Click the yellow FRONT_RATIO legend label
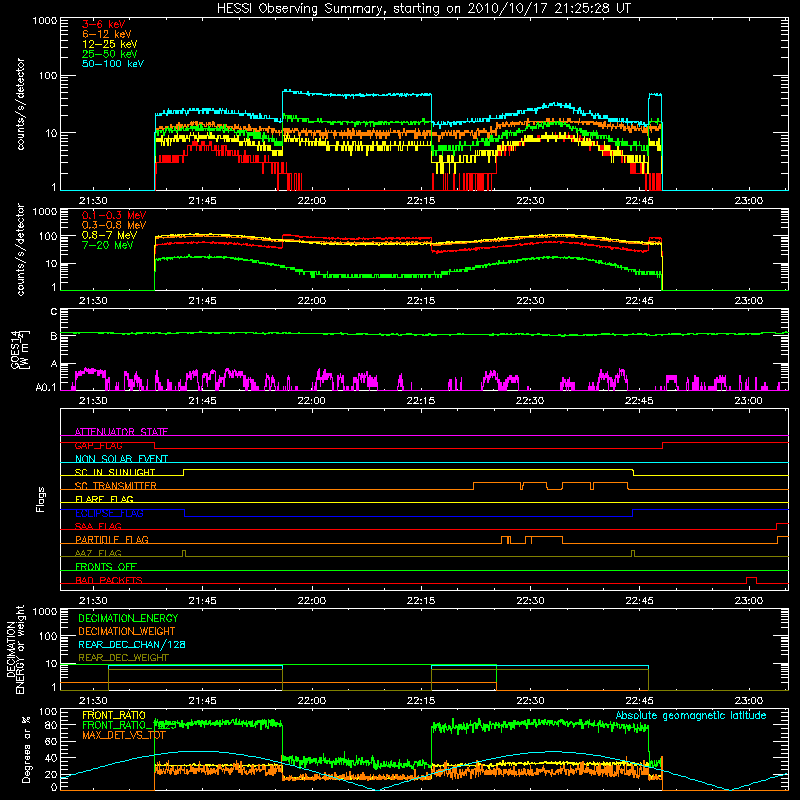 click(114, 715)
